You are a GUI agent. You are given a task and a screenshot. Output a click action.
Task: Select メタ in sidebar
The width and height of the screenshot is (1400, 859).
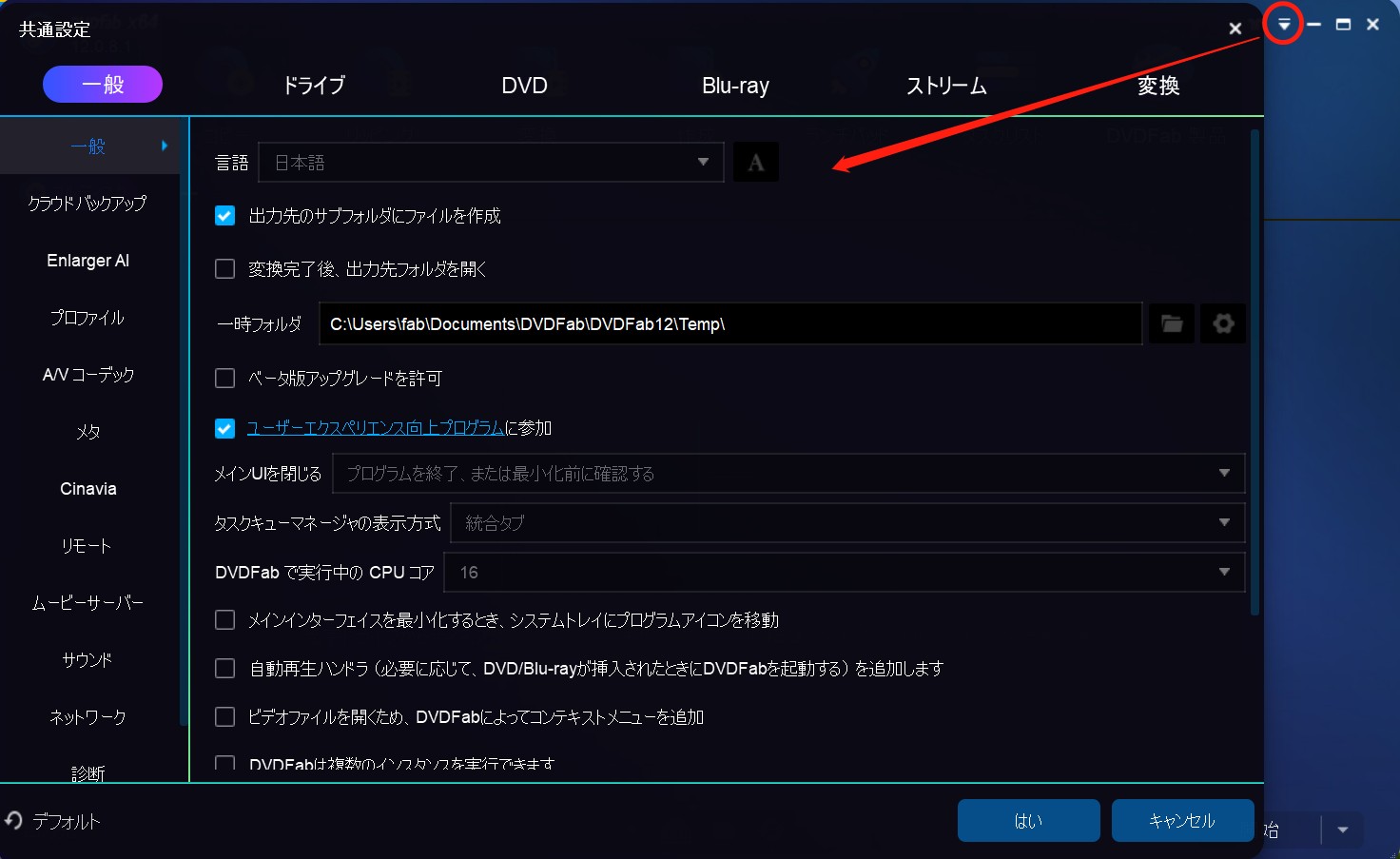coord(87,431)
